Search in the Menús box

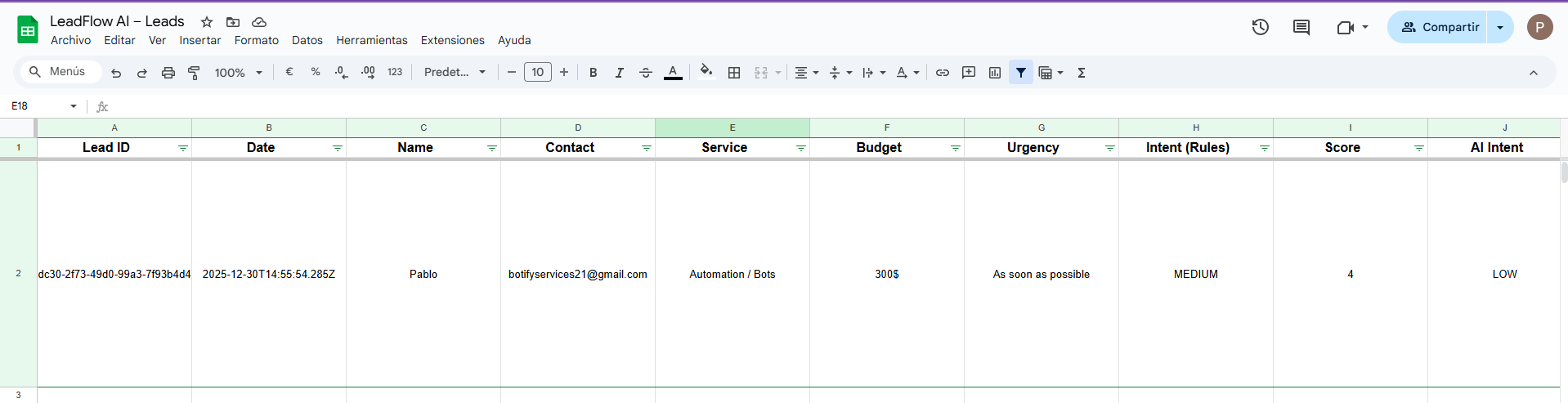click(x=60, y=72)
